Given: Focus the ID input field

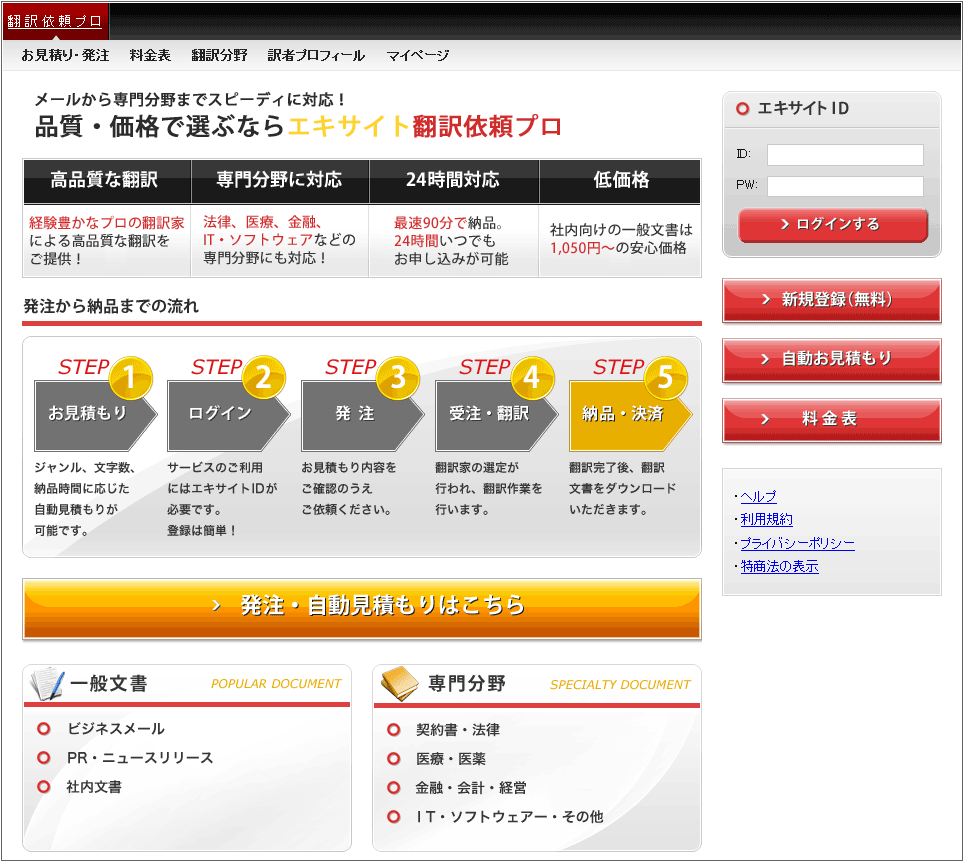Looking at the screenshot, I should pos(845,155).
